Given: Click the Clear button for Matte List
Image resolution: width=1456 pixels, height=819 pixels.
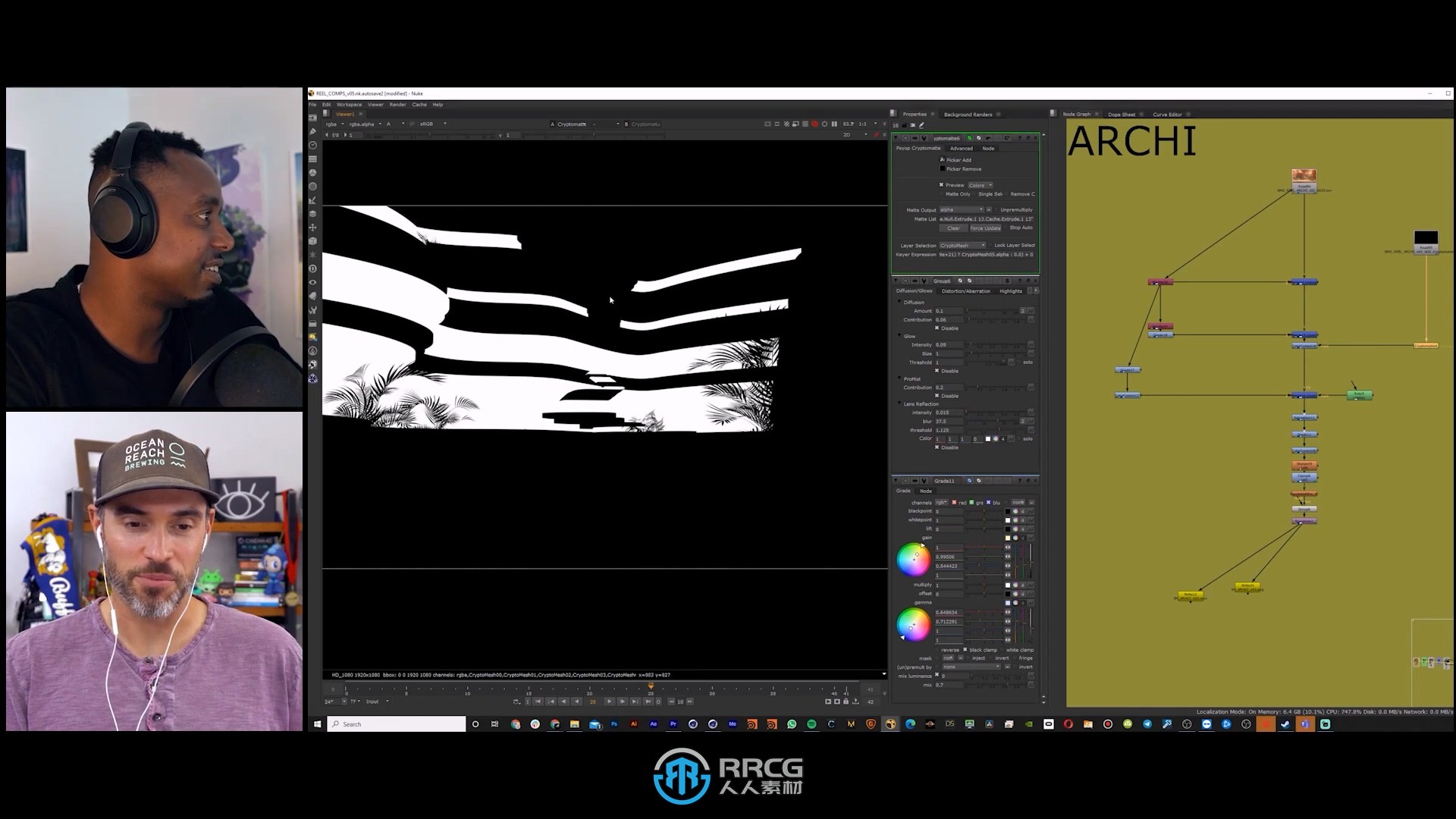Looking at the screenshot, I should tap(953, 228).
